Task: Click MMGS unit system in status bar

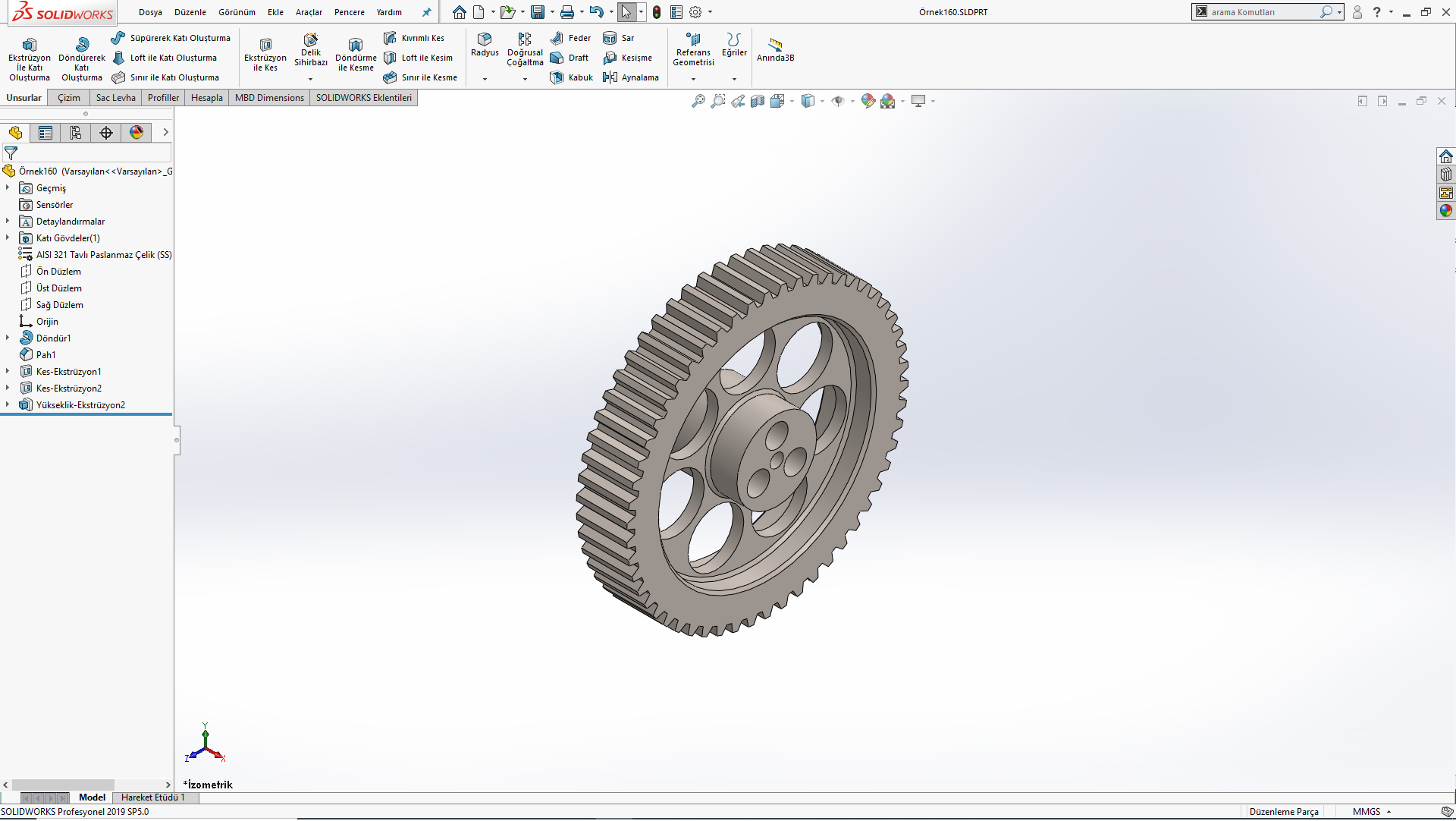Action: point(1367,812)
